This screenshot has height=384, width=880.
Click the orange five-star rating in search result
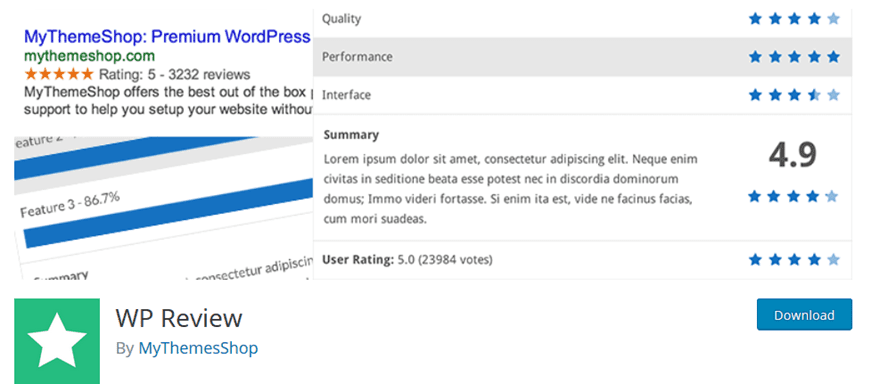pyautogui.click(x=59, y=74)
